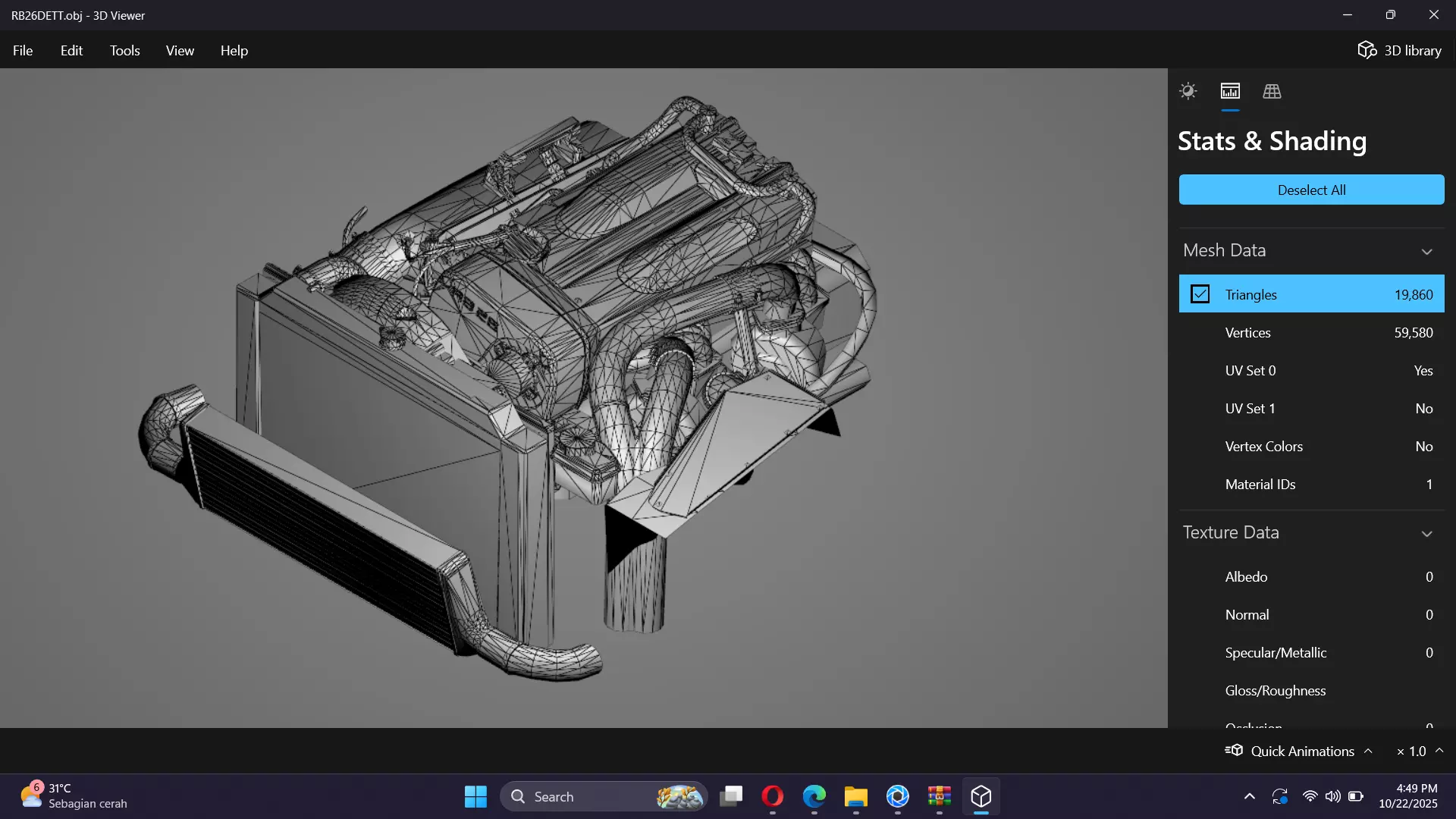
Task: Select the Vertex Colors row
Action: coord(1311,446)
